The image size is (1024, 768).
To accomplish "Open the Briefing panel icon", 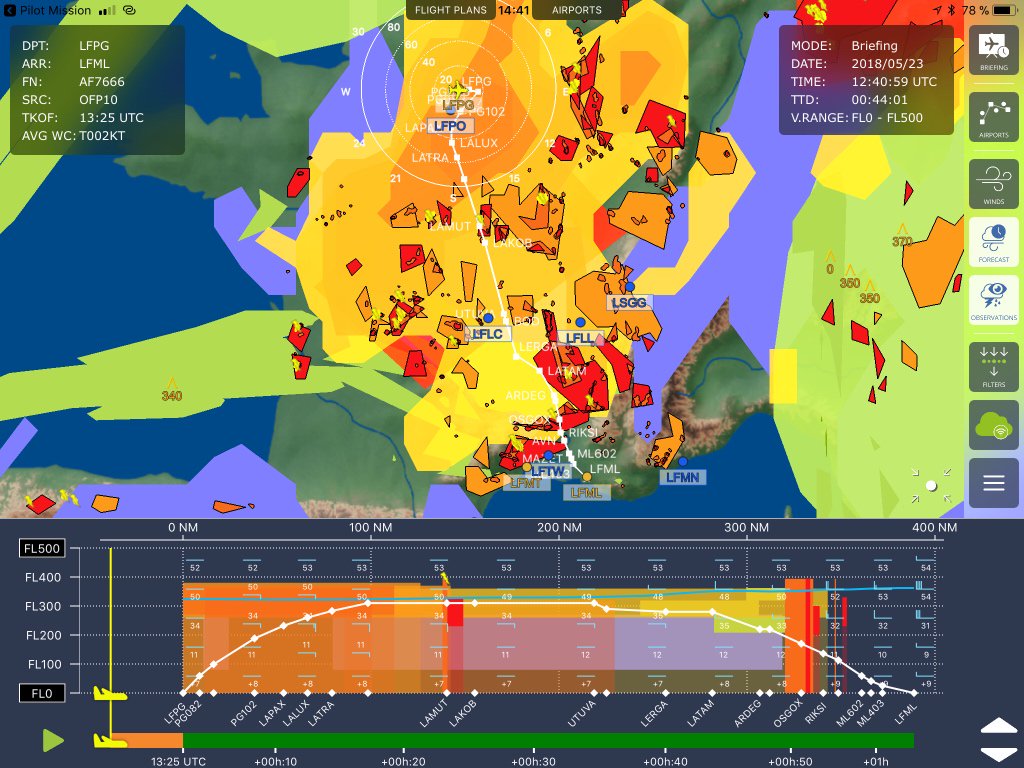I will pyautogui.click(x=992, y=50).
